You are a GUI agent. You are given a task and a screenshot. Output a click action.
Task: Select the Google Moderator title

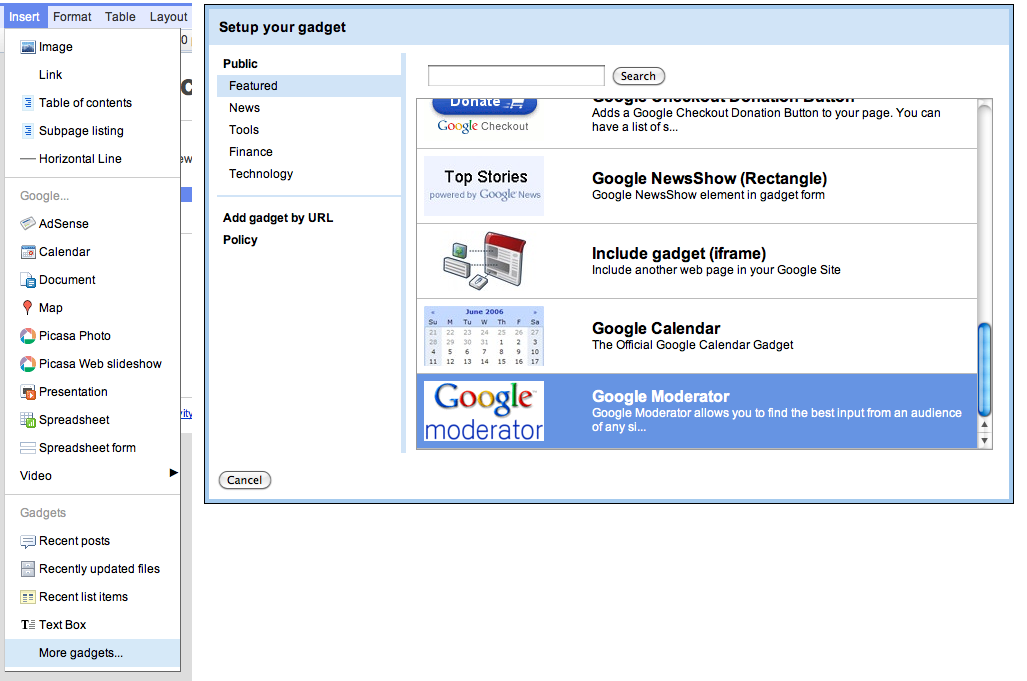[660, 396]
